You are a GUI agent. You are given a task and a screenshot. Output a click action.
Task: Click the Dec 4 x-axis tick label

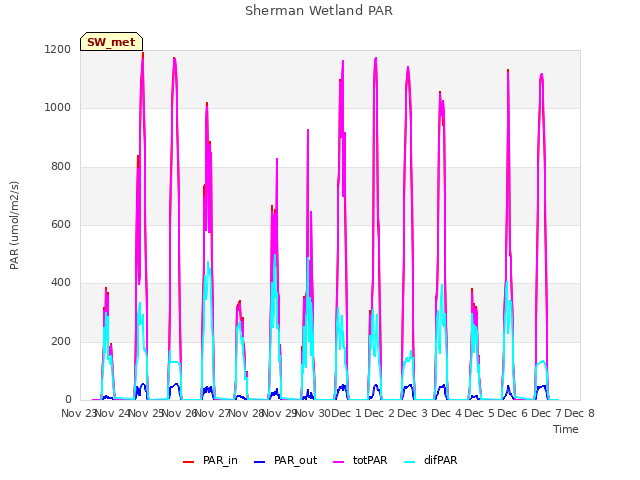coord(446,413)
